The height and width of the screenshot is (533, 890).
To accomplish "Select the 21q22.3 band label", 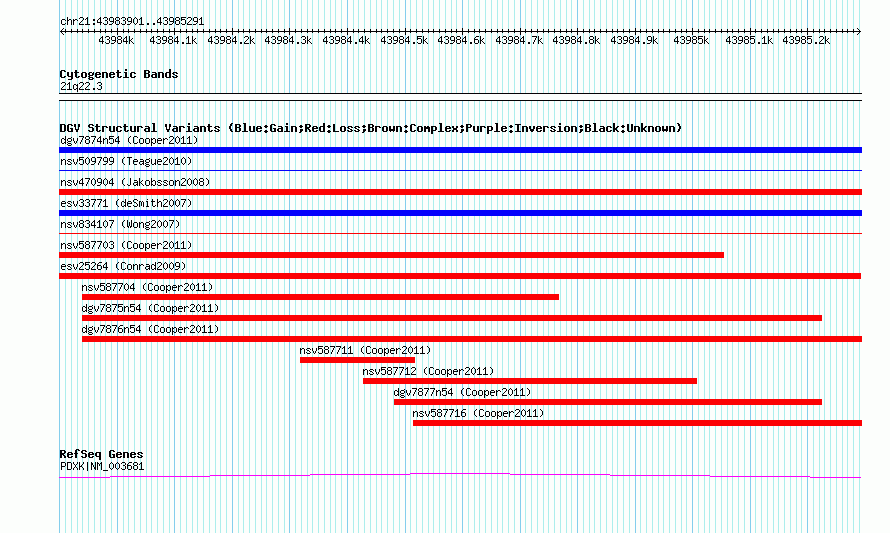I will click(81, 86).
